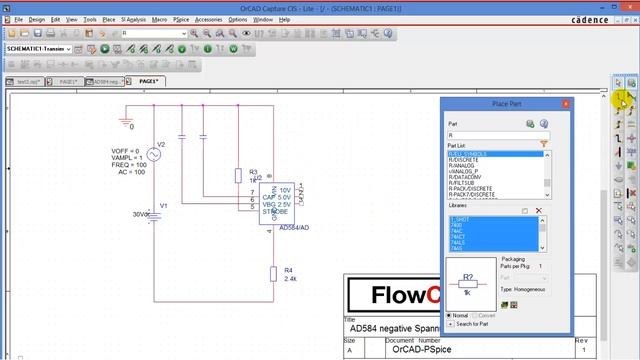This screenshot has height=360, width=640.
Task: Click the zoom to area icon
Action: coord(220,33)
